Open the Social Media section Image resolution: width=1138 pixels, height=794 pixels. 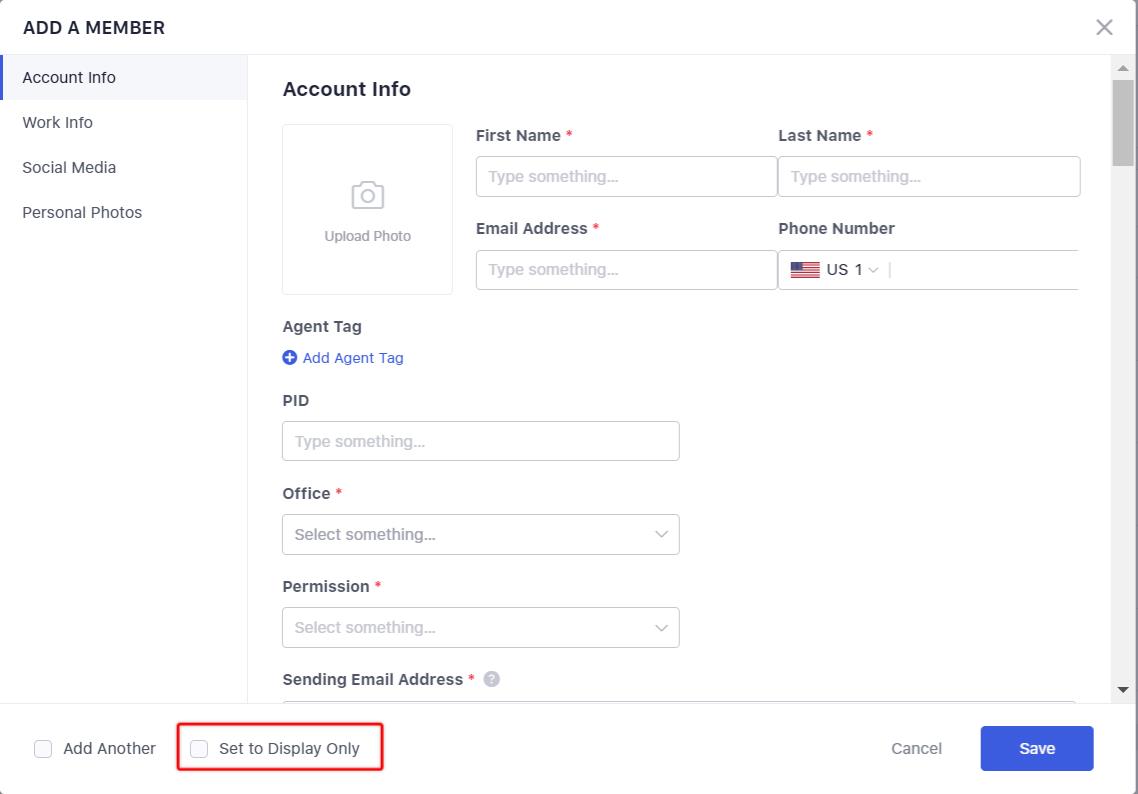[69, 167]
